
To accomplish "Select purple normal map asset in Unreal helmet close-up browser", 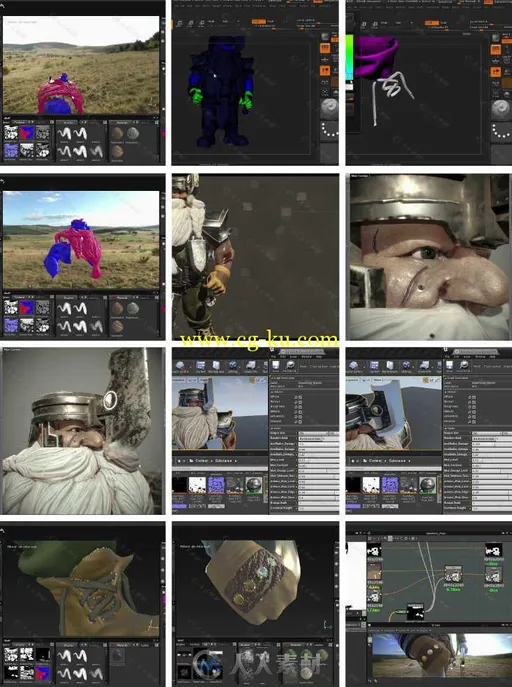I will click(390, 485).
